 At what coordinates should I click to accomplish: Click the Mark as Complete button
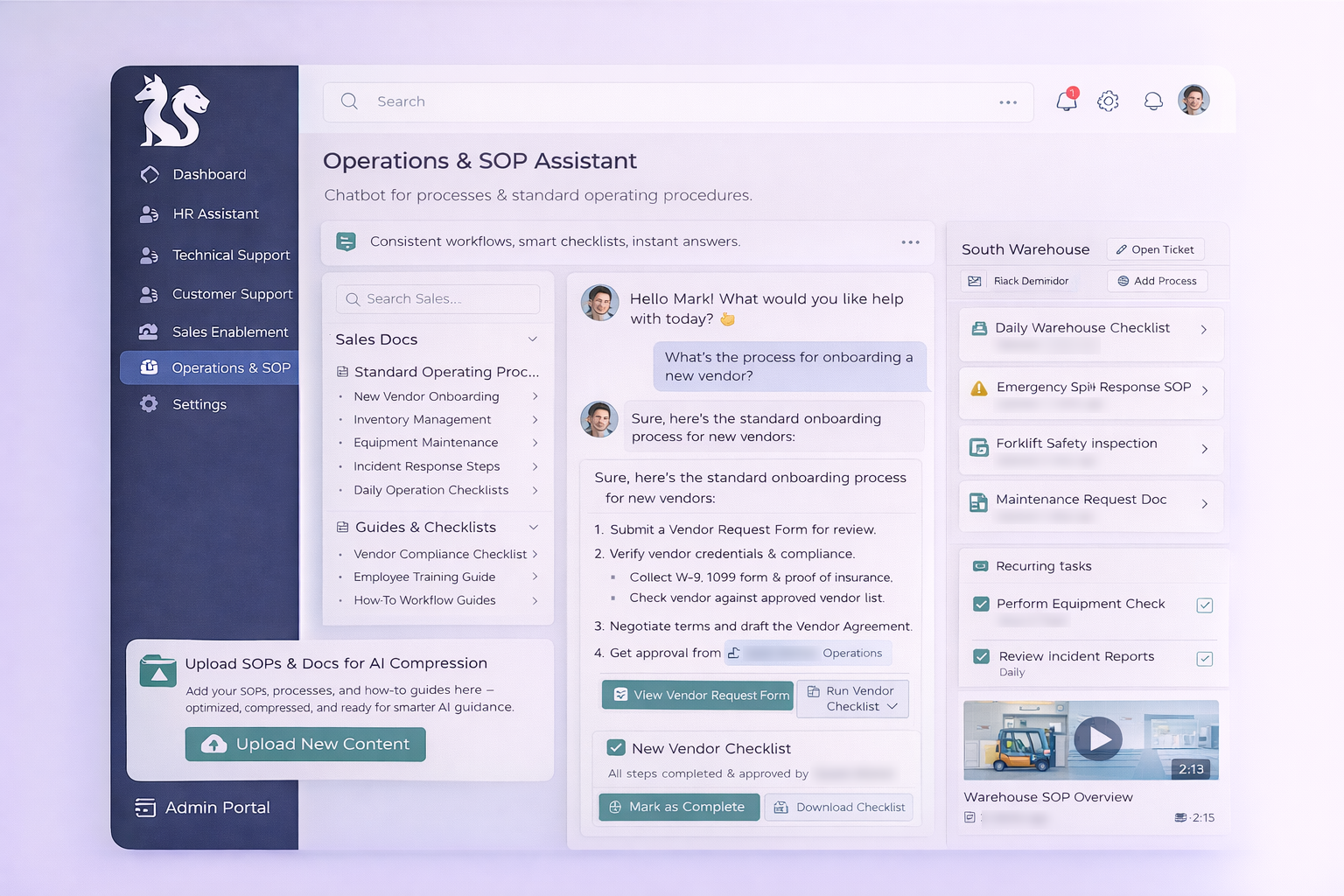pyautogui.click(x=677, y=807)
